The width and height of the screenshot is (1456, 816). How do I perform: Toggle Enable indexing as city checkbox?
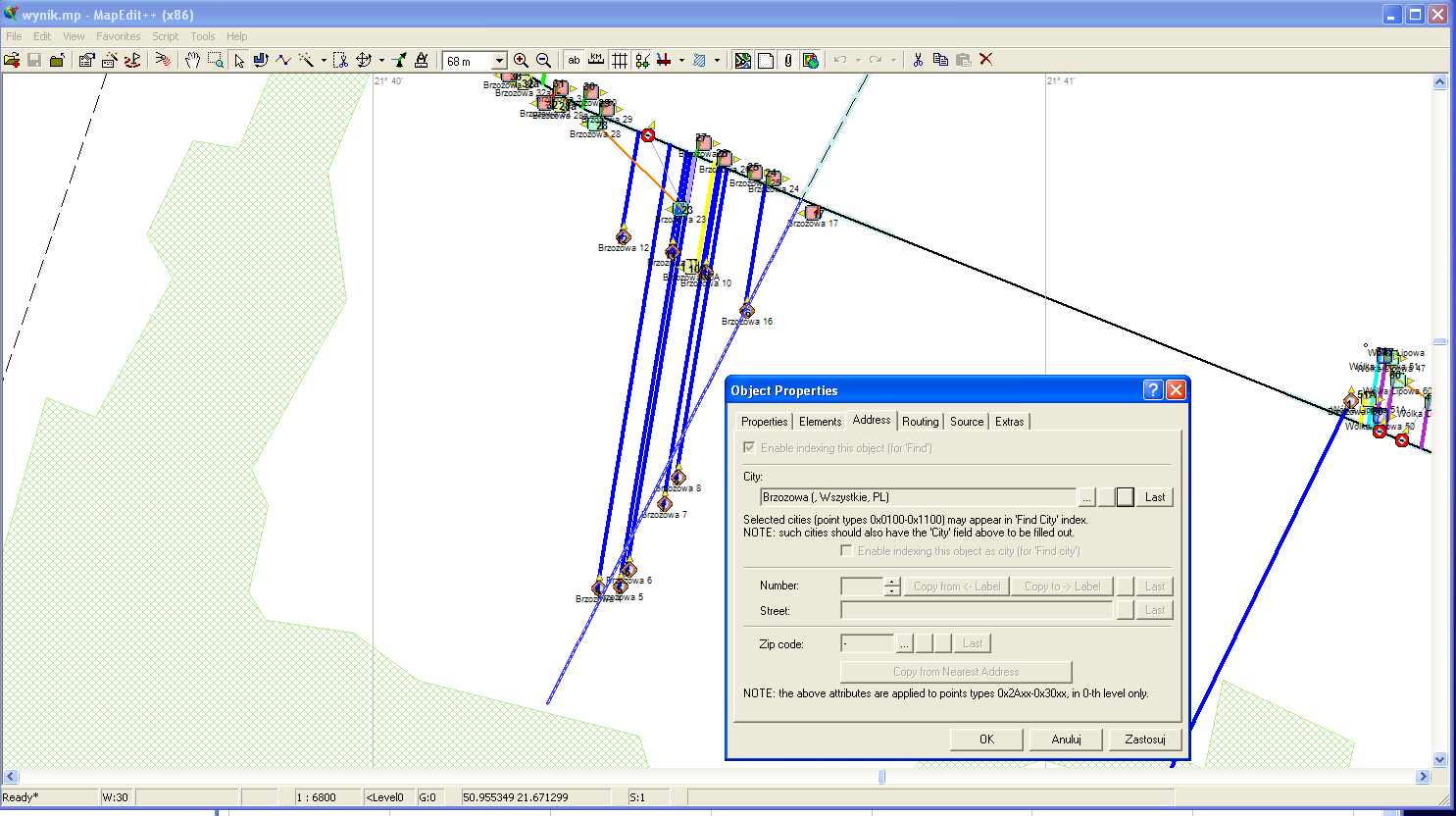coord(846,550)
